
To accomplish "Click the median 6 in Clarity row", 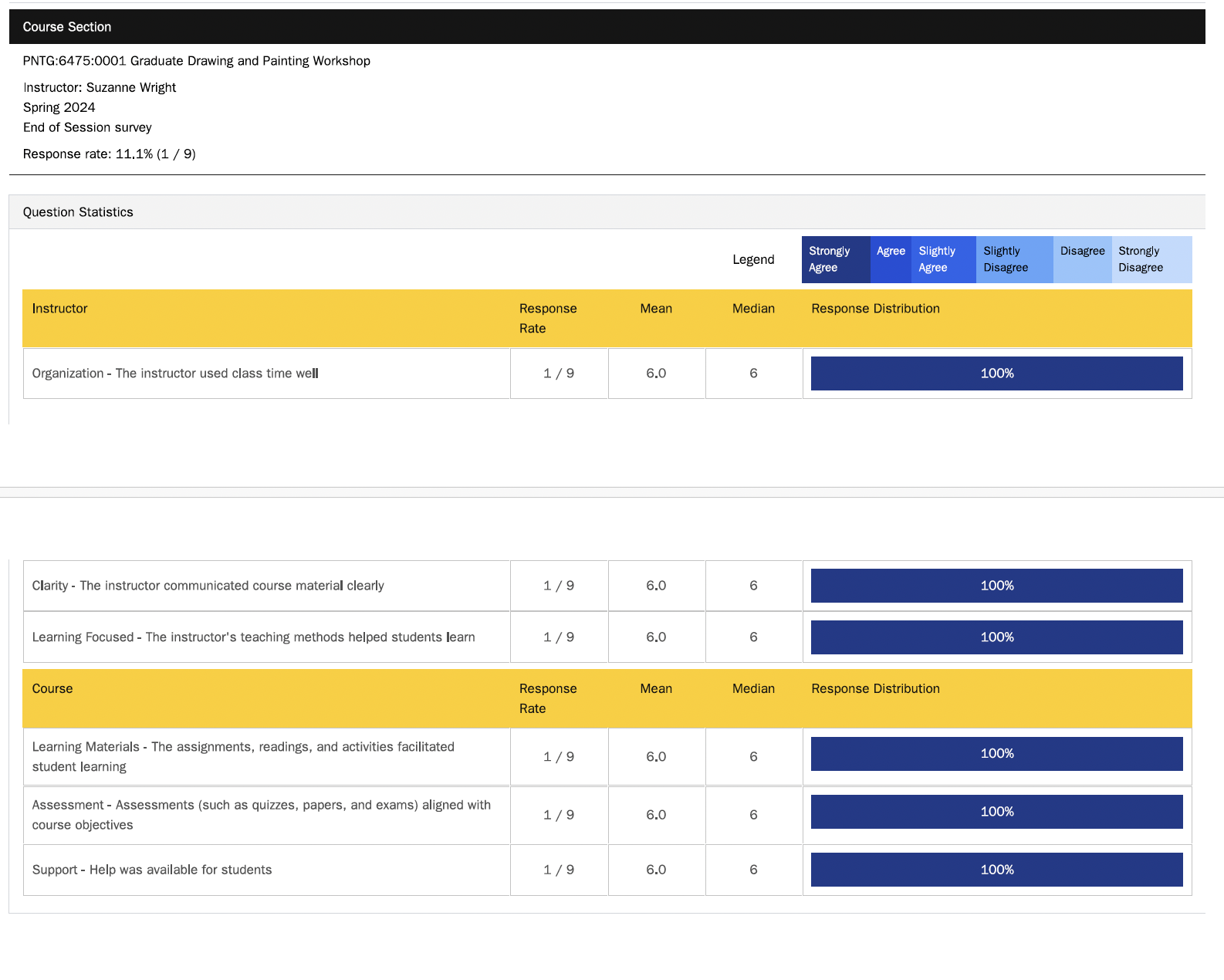I will pyautogui.click(x=753, y=586).
